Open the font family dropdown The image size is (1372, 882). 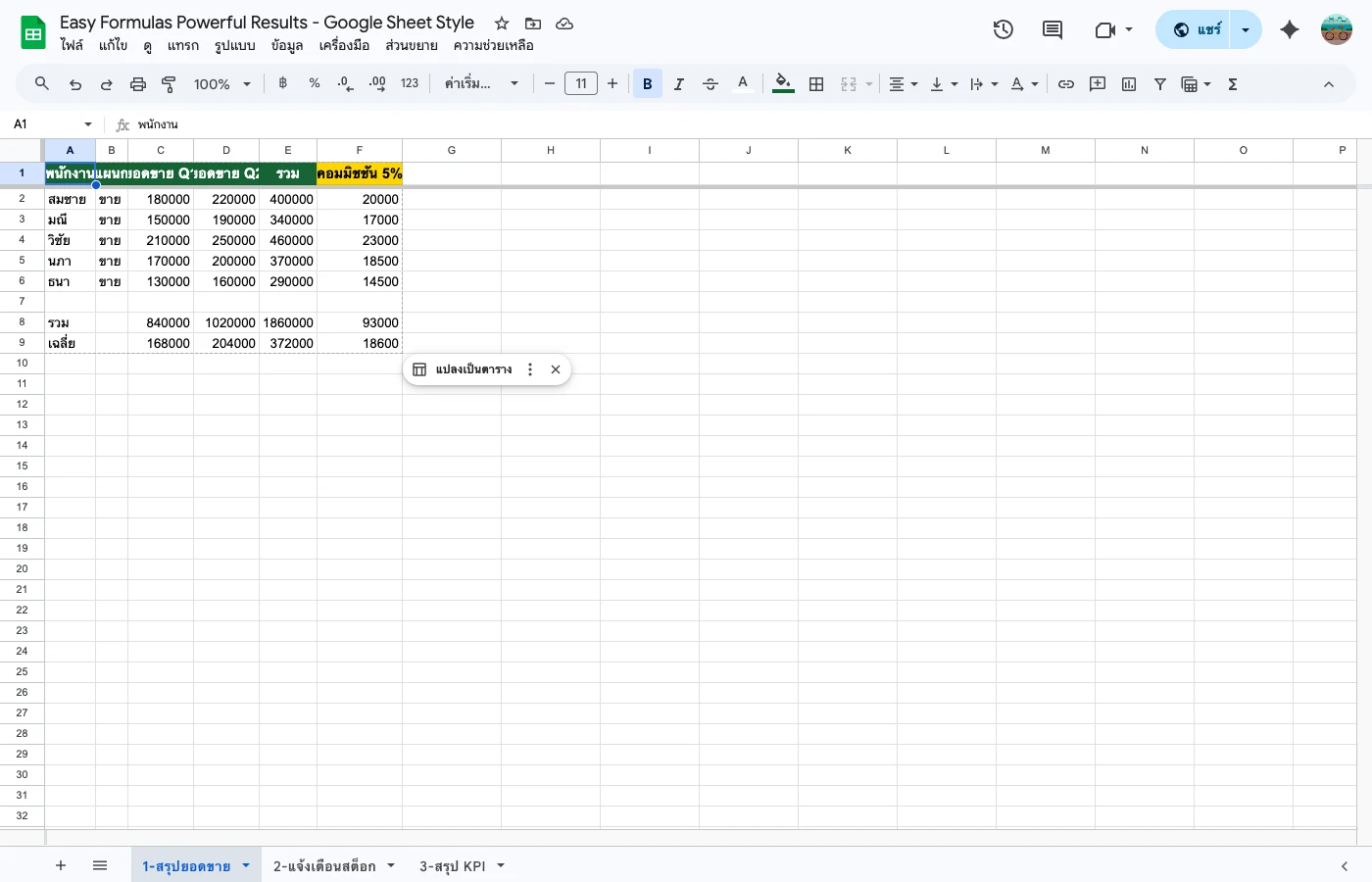coord(480,83)
